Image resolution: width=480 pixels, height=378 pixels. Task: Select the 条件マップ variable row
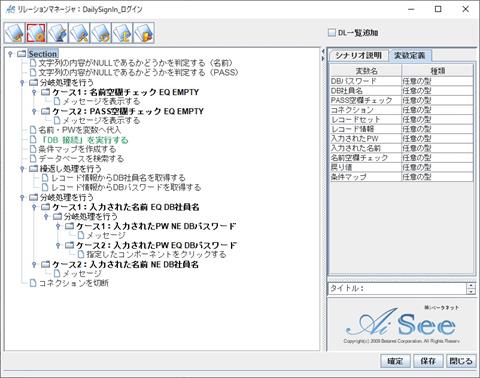click(401, 177)
